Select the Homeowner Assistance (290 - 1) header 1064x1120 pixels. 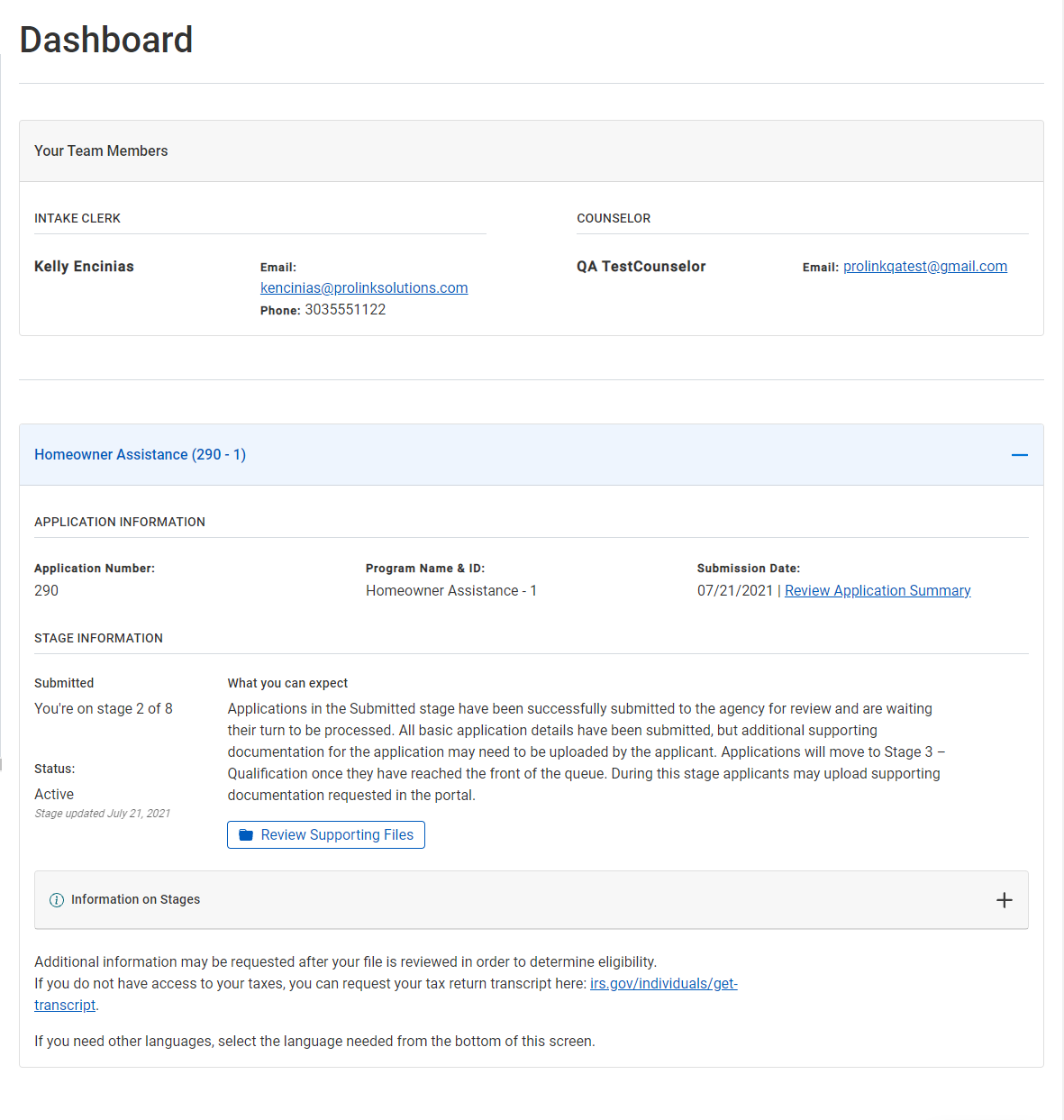pos(140,454)
